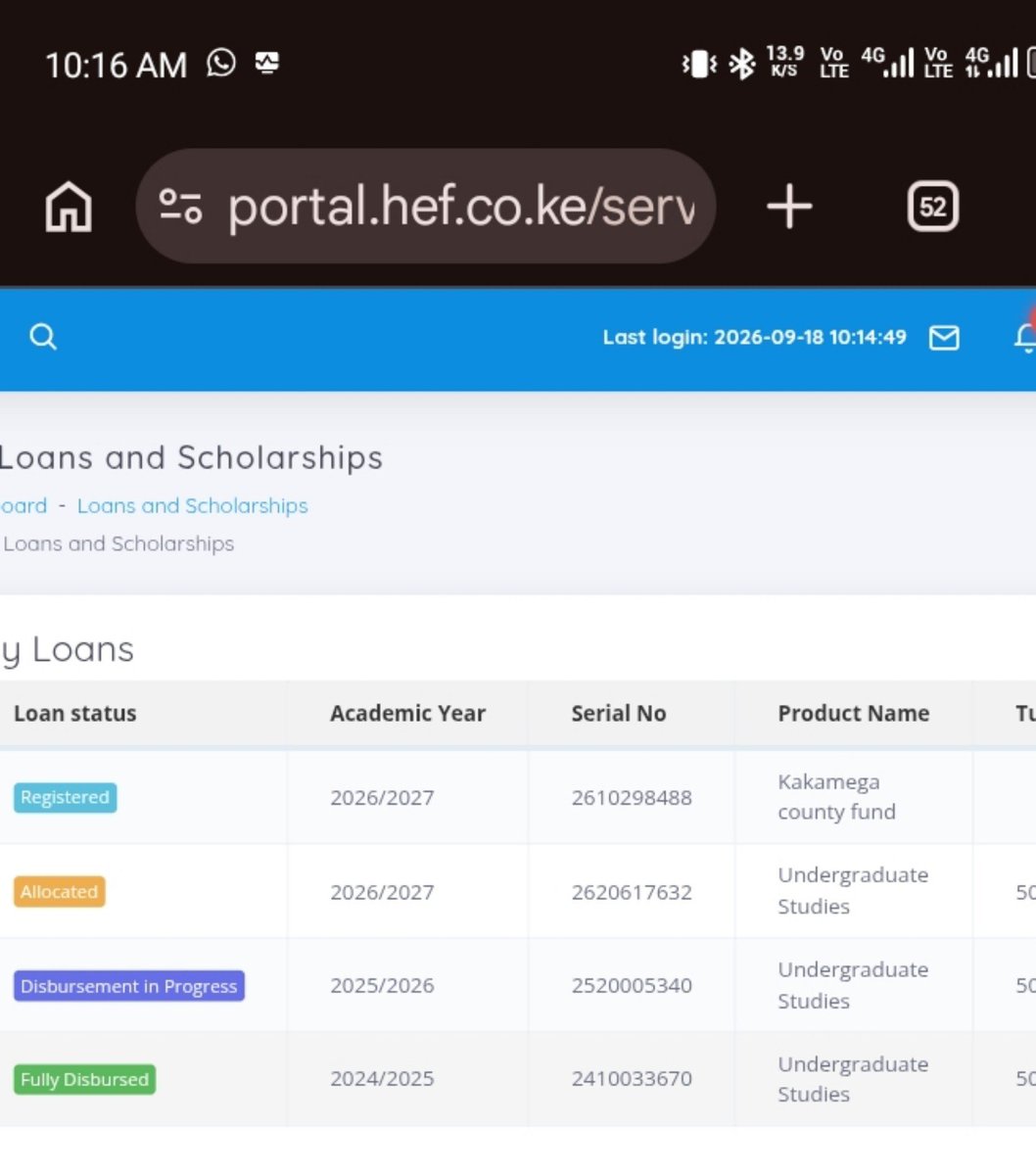
Task: Focus the portal.hef.co.ke address bar
Action: point(426,207)
